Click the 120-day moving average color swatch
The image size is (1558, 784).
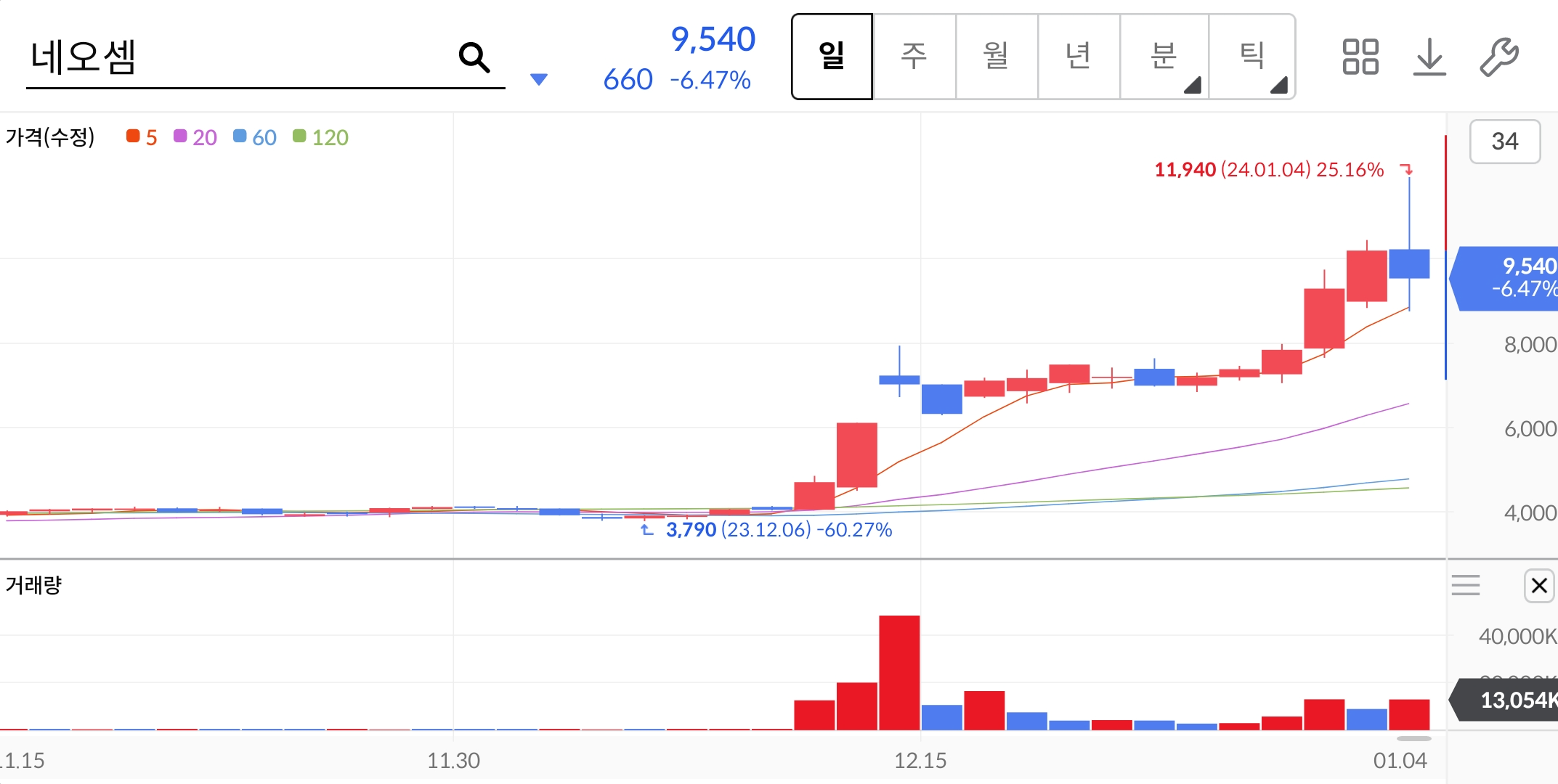[299, 136]
